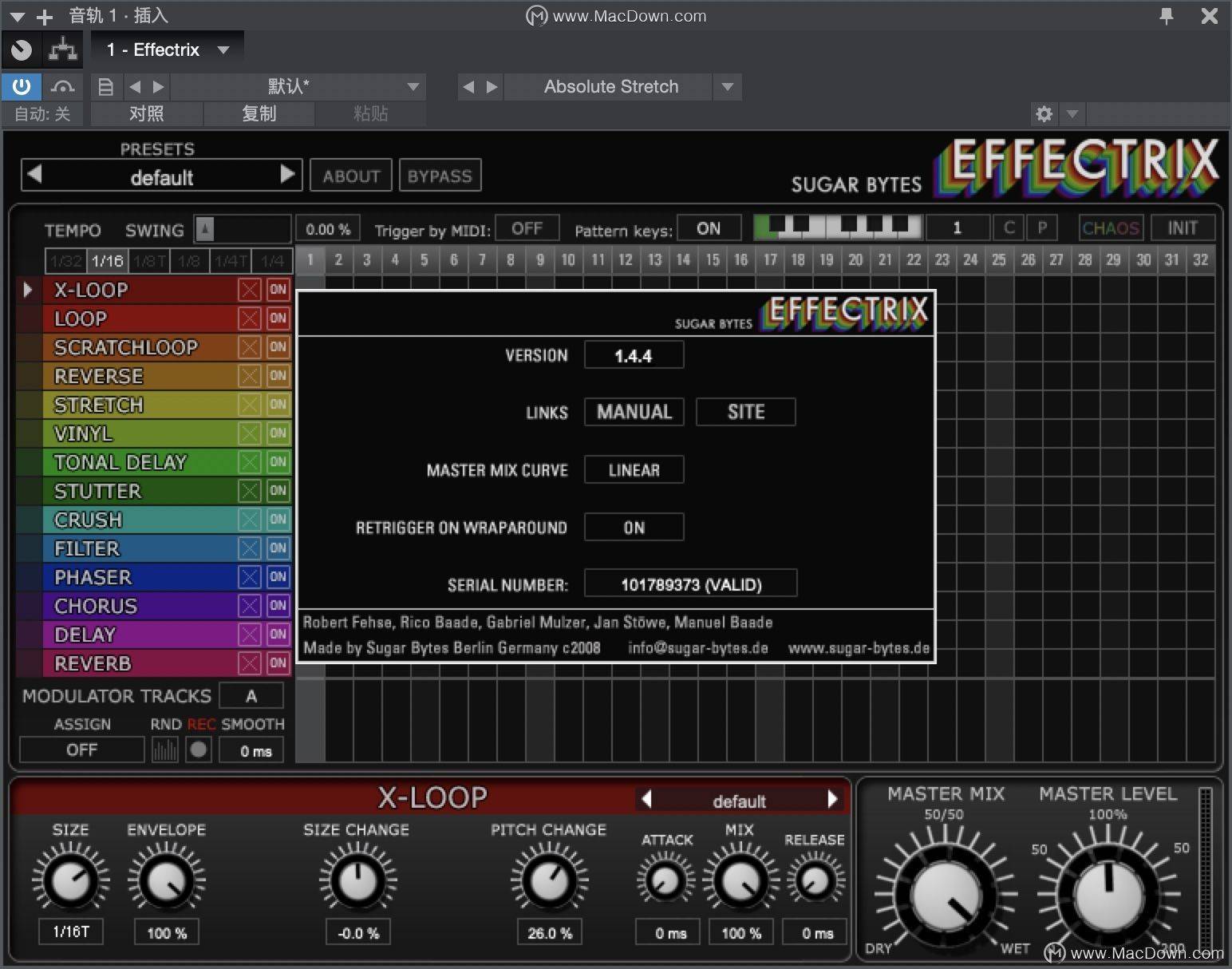Click the sidechain headphone icon
1232x969 pixels.
(62, 86)
